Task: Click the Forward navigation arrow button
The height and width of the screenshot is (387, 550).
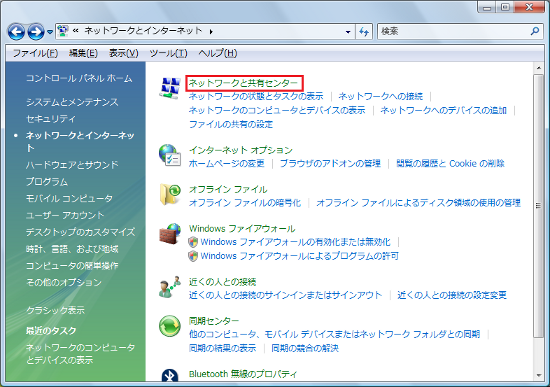Action: (36, 32)
